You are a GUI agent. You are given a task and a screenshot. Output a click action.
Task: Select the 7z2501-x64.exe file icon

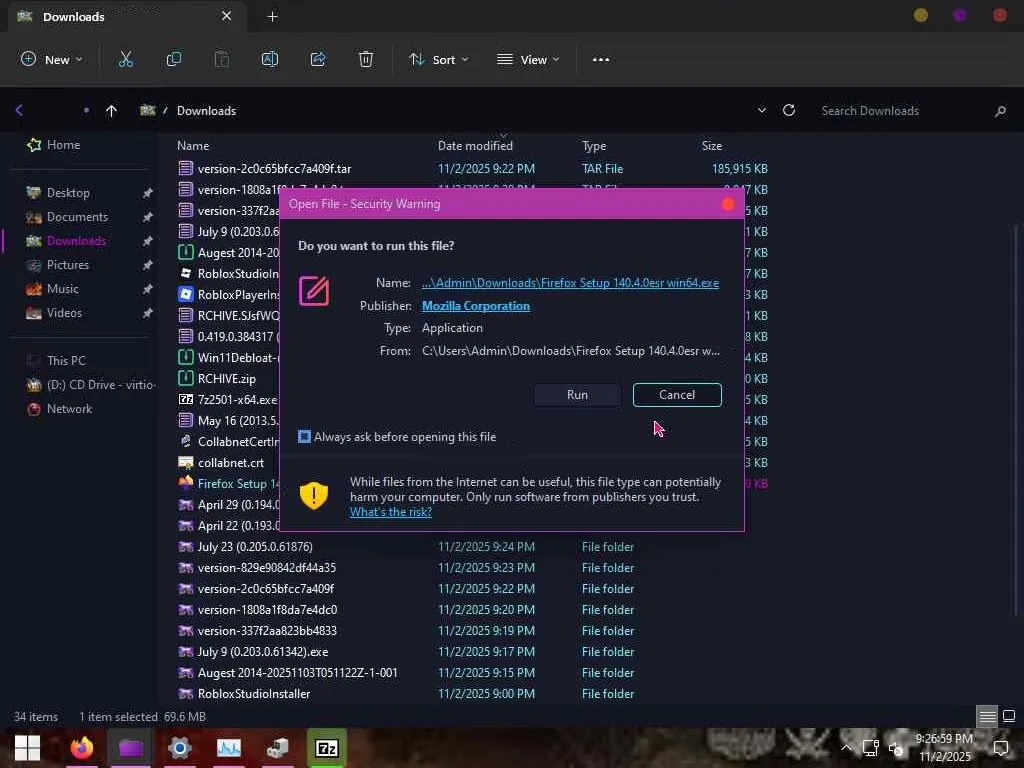186,399
